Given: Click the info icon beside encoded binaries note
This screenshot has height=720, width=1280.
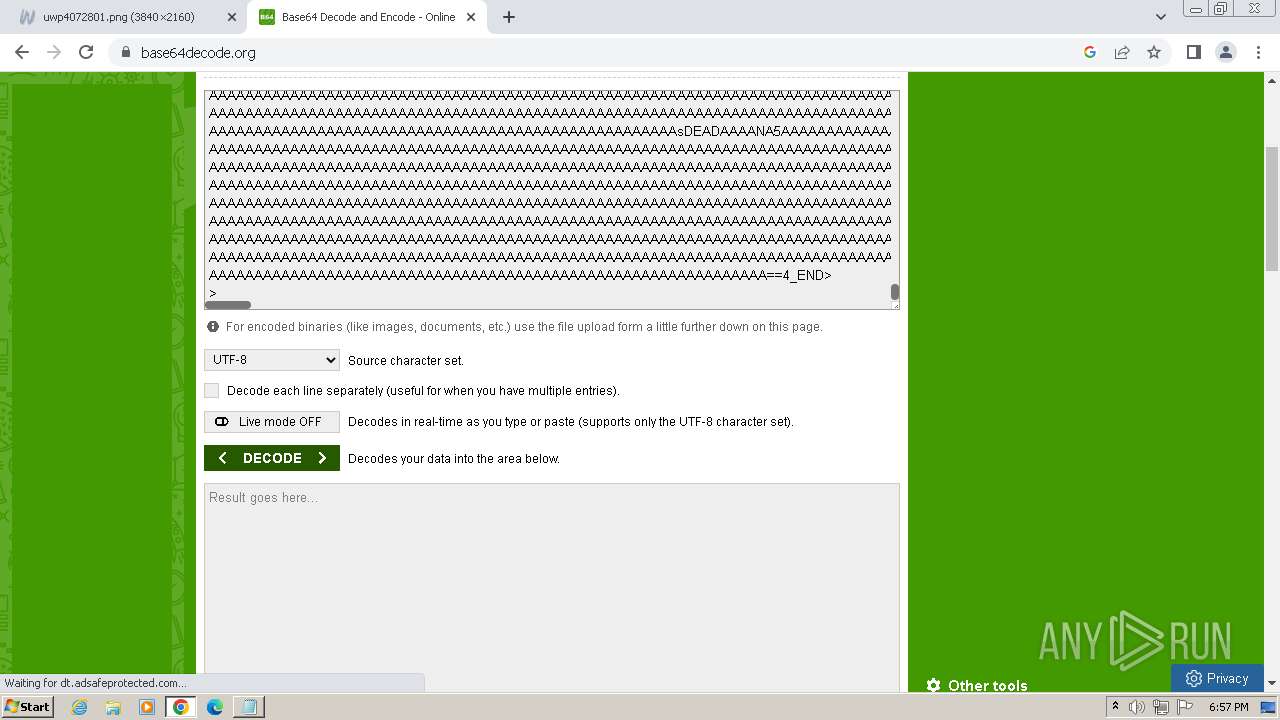Looking at the screenshot, I should [213, 327].
